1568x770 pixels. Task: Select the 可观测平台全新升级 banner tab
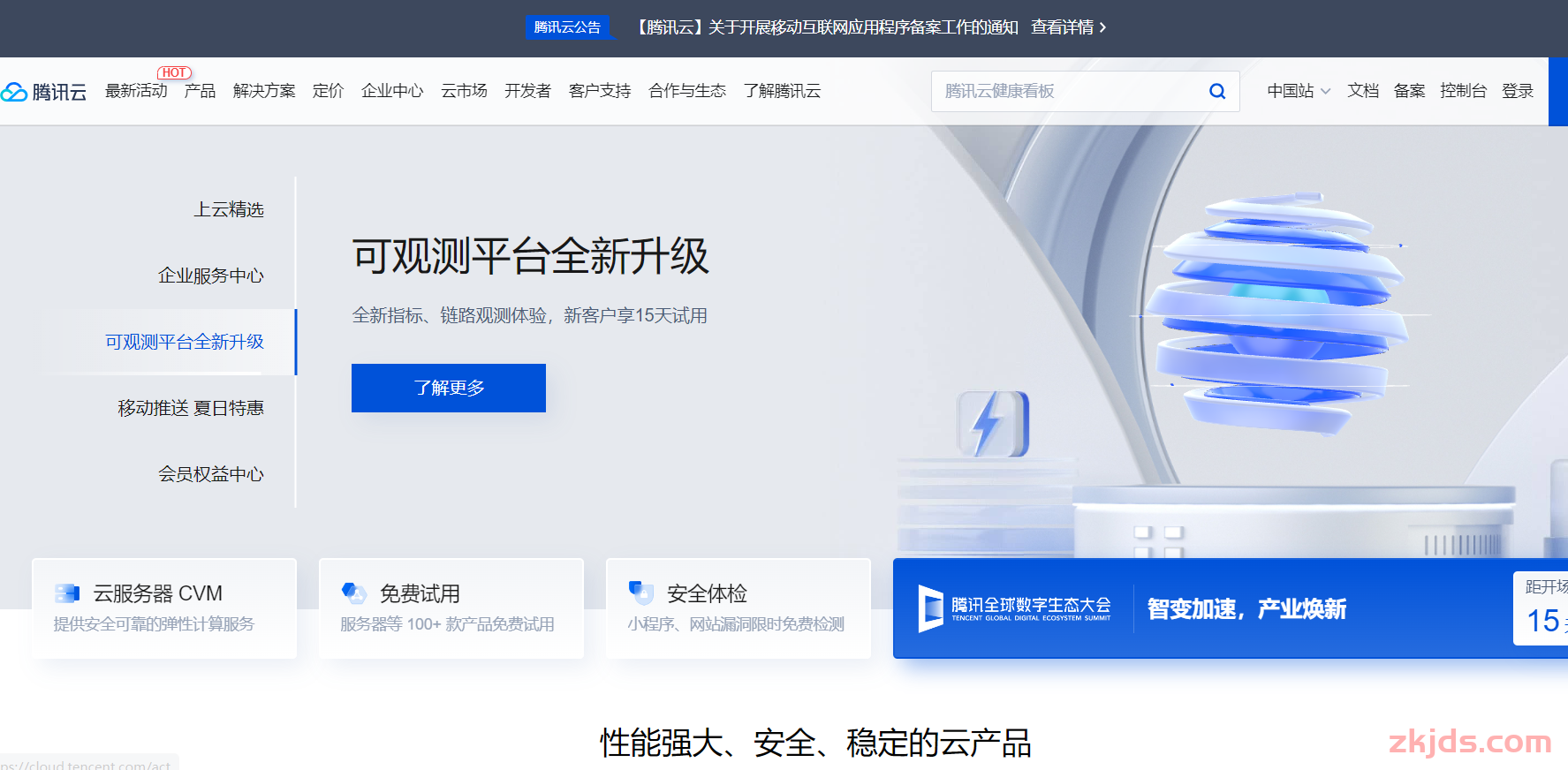(x=185, y=342)
